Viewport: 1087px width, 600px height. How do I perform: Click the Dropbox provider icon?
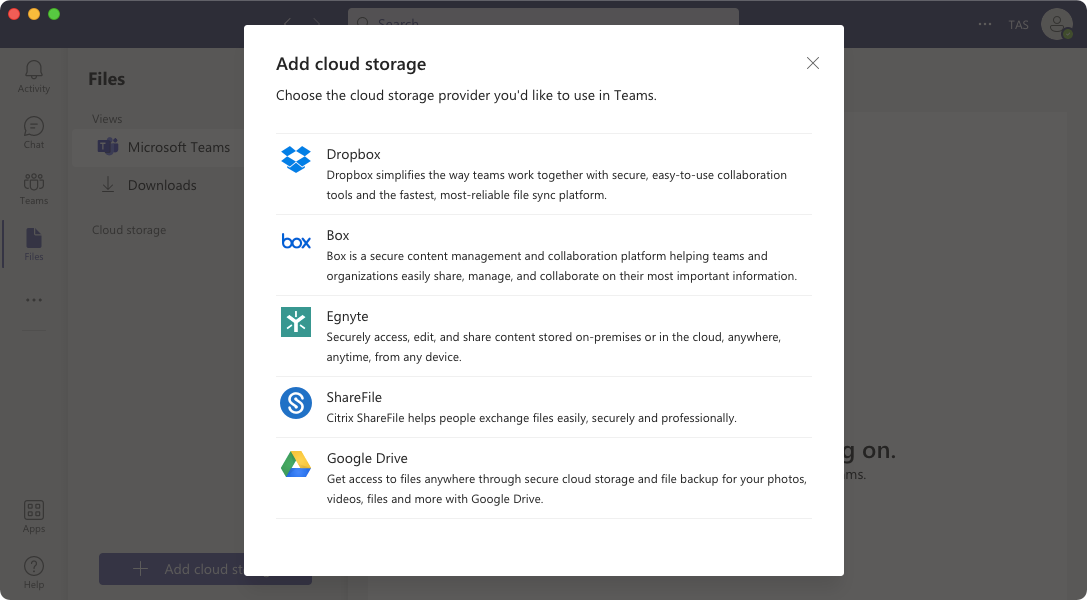tap(296, 158)
